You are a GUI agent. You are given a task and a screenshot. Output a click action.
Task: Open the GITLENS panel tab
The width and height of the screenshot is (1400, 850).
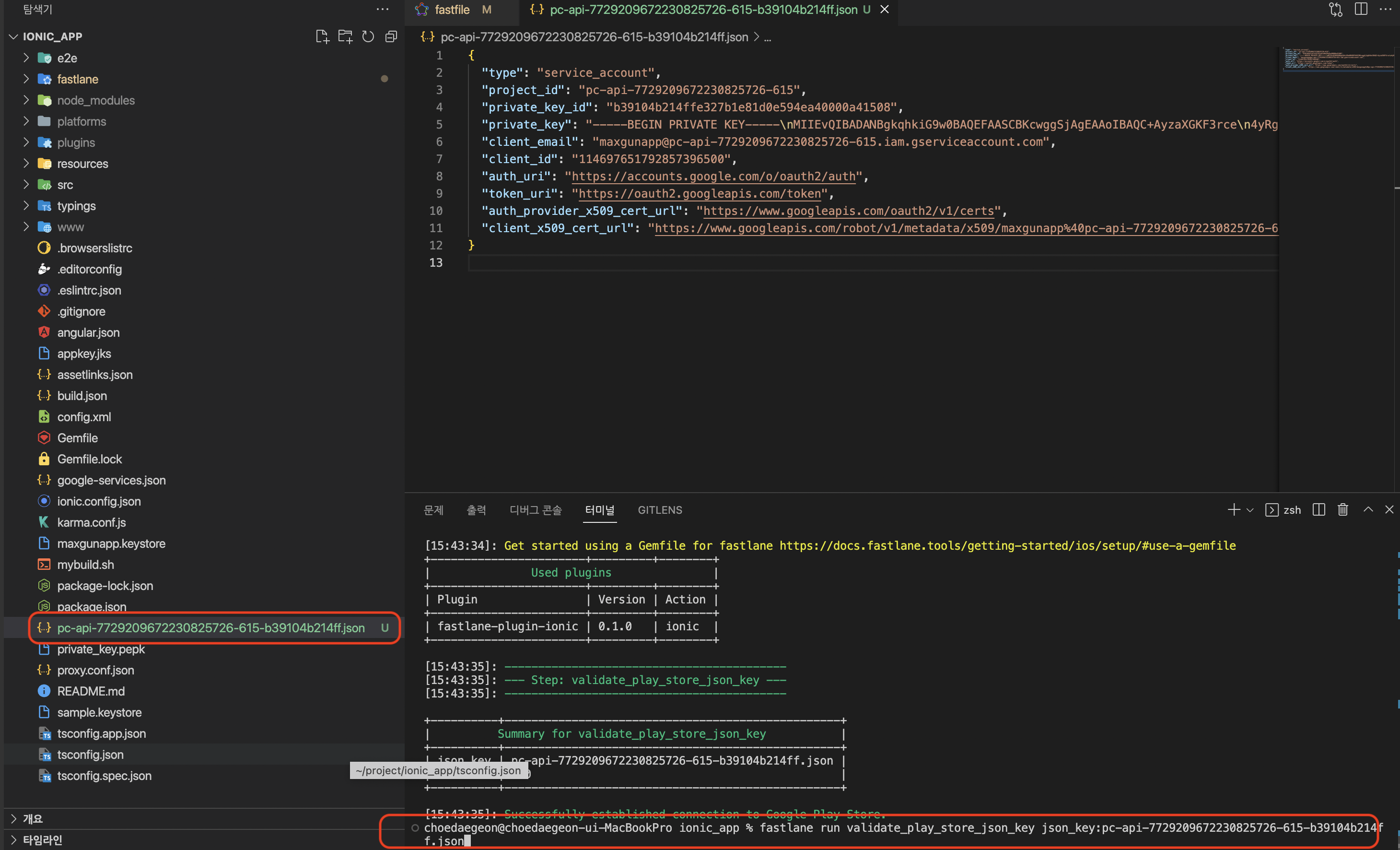660,510
